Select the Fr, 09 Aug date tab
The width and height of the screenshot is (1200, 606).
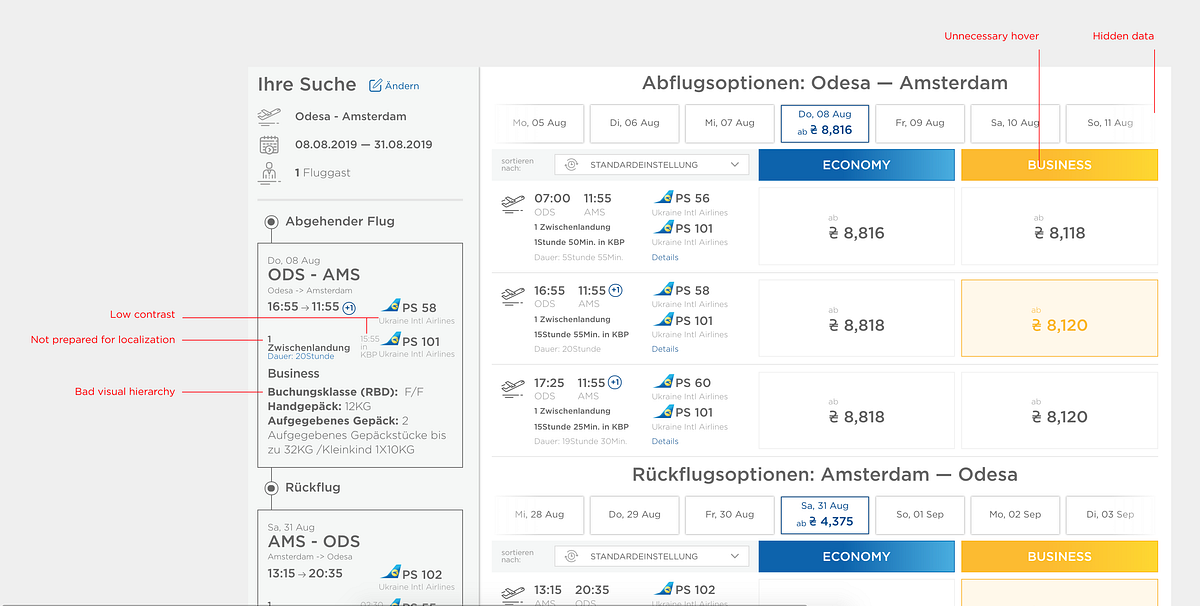pos(920,123)
